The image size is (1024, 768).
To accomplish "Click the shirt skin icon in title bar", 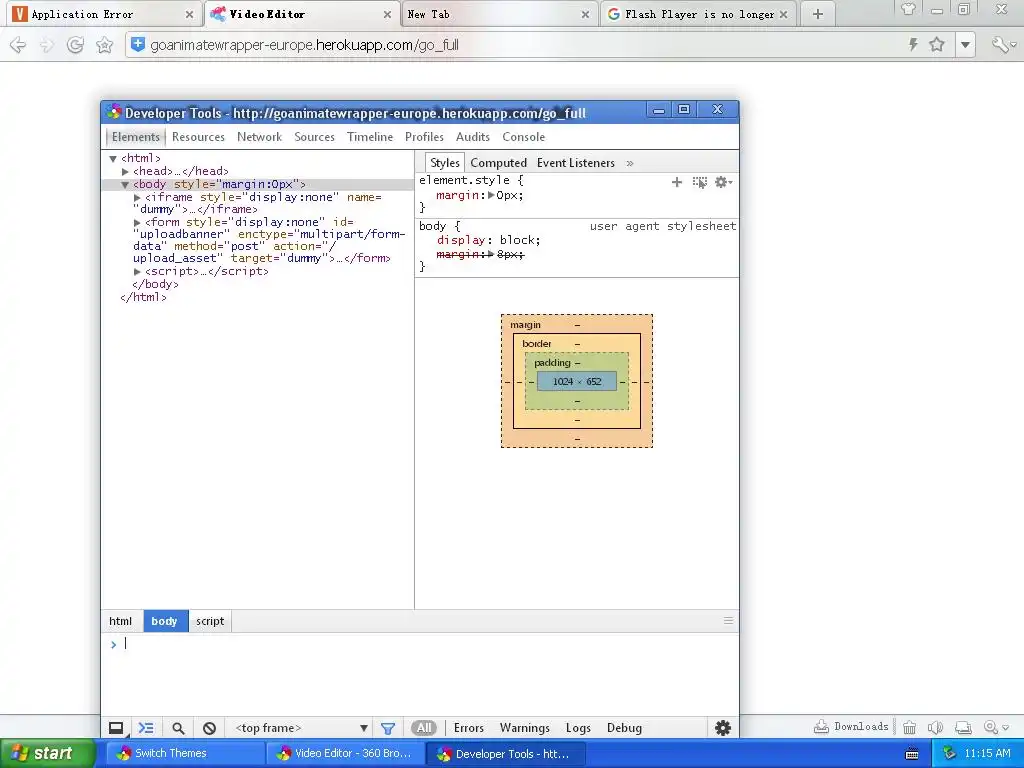I will 908,9.
